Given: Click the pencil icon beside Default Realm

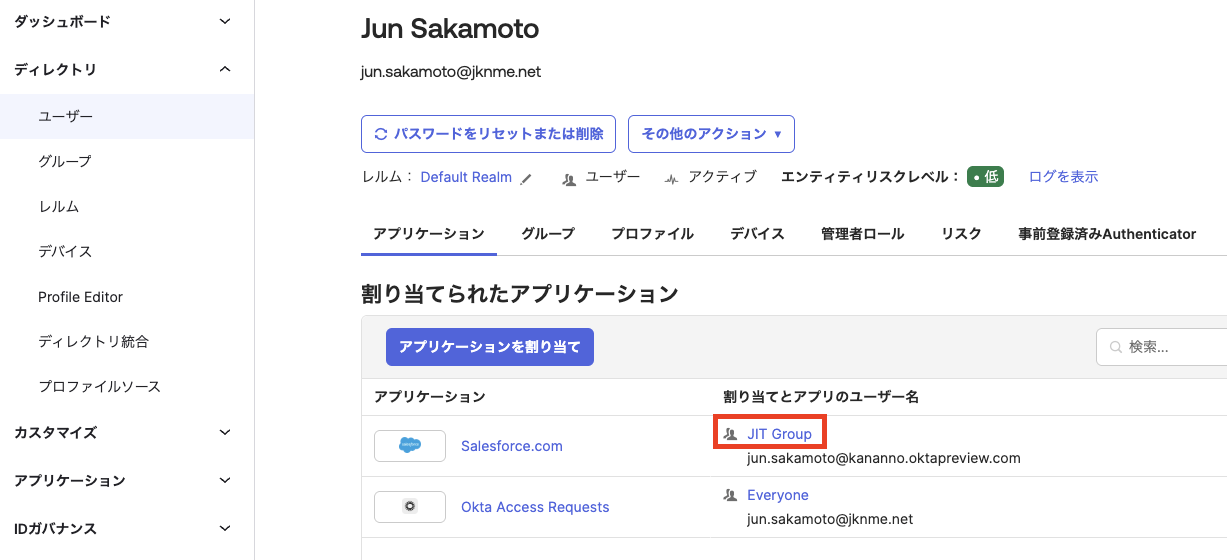Looking at the screenshot, I should 527,178.
